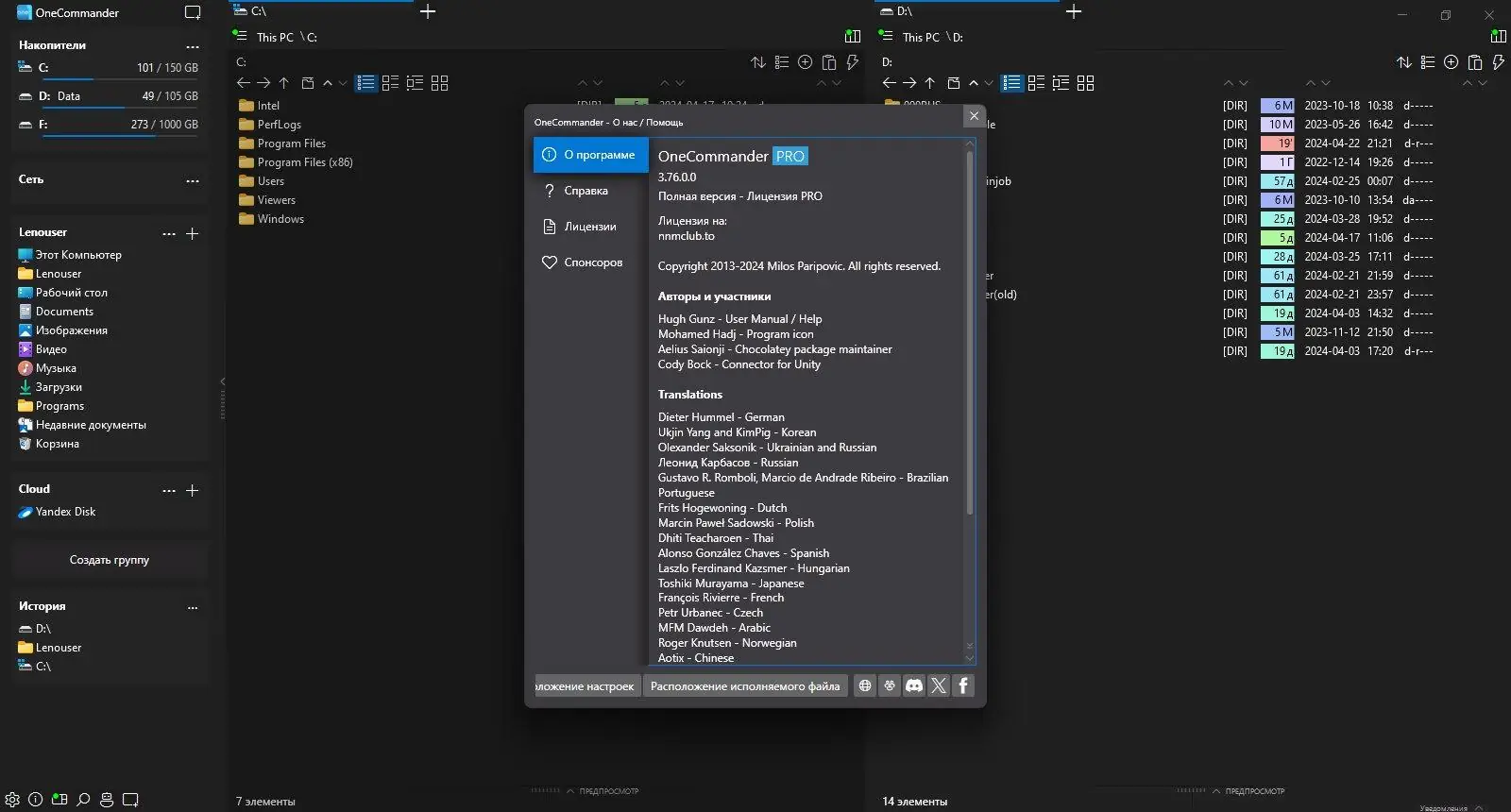
Task: Switch D: pane to thumbnails grid view
Action: (x=1085, y=83)
